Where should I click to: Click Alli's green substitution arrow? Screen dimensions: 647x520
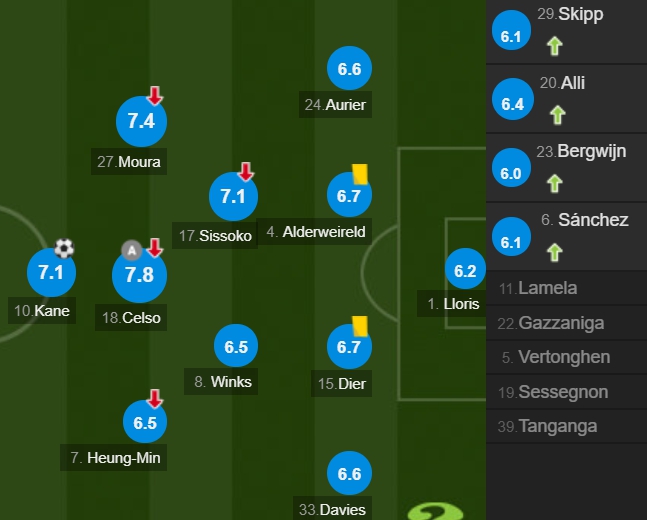pos(557,115)
